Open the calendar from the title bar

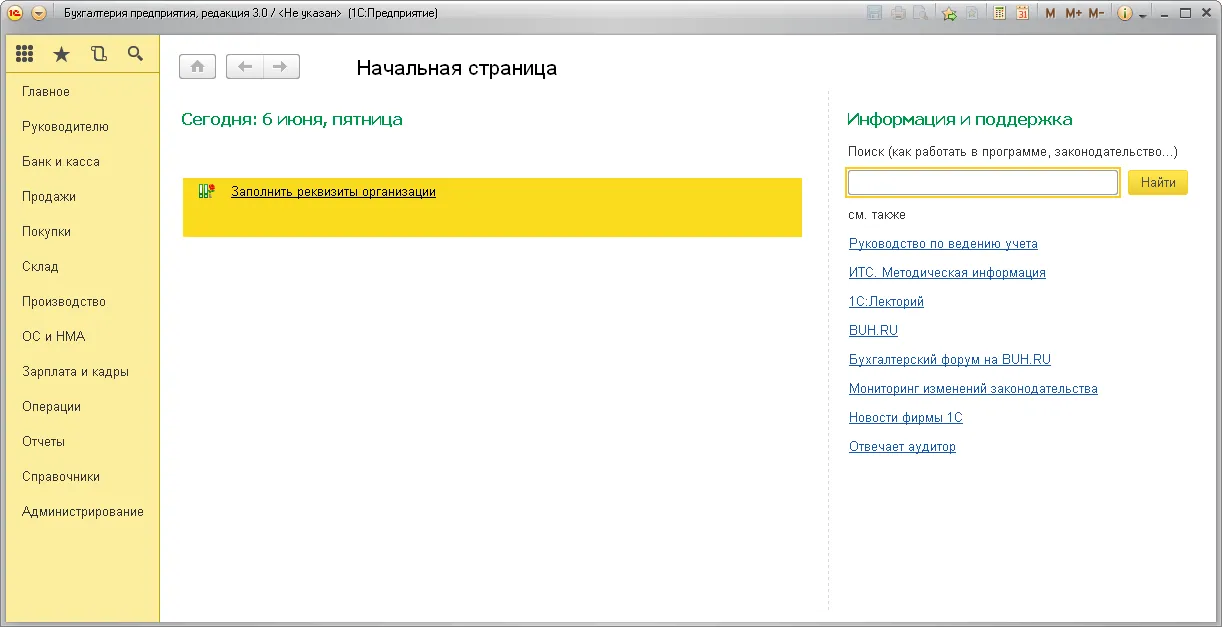[1020, 13]
